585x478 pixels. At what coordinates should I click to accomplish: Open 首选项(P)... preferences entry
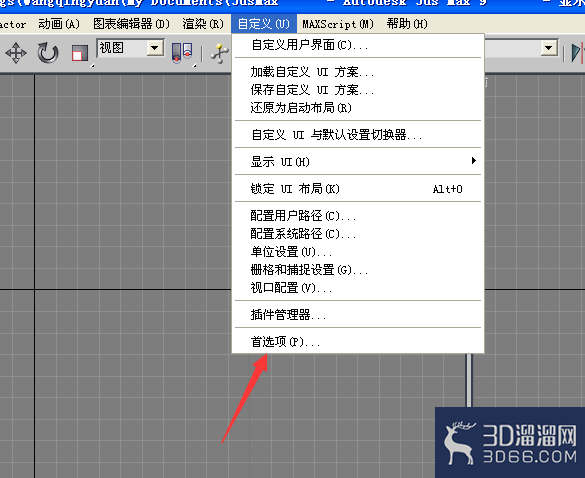point(358,342)
